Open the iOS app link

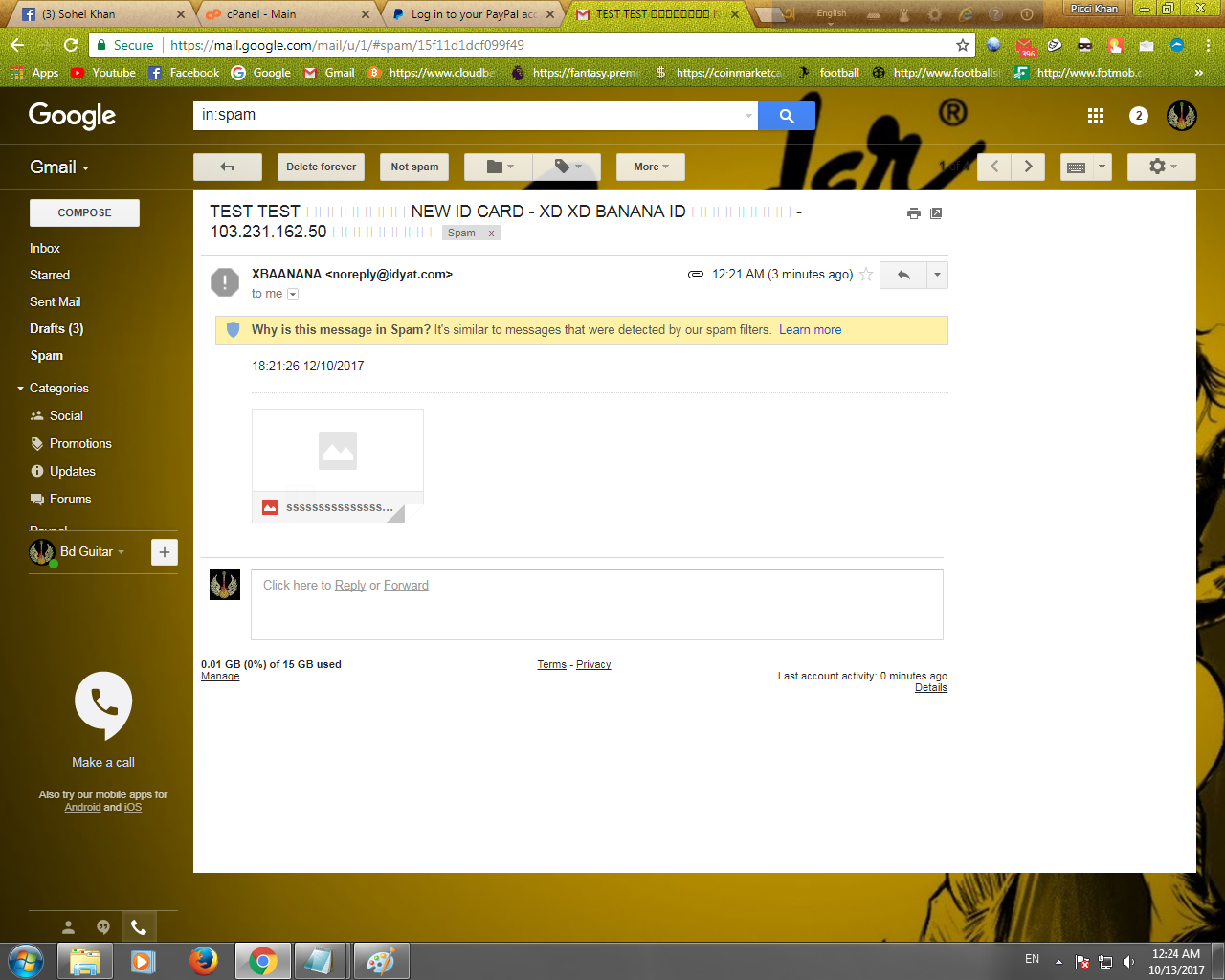132,807
